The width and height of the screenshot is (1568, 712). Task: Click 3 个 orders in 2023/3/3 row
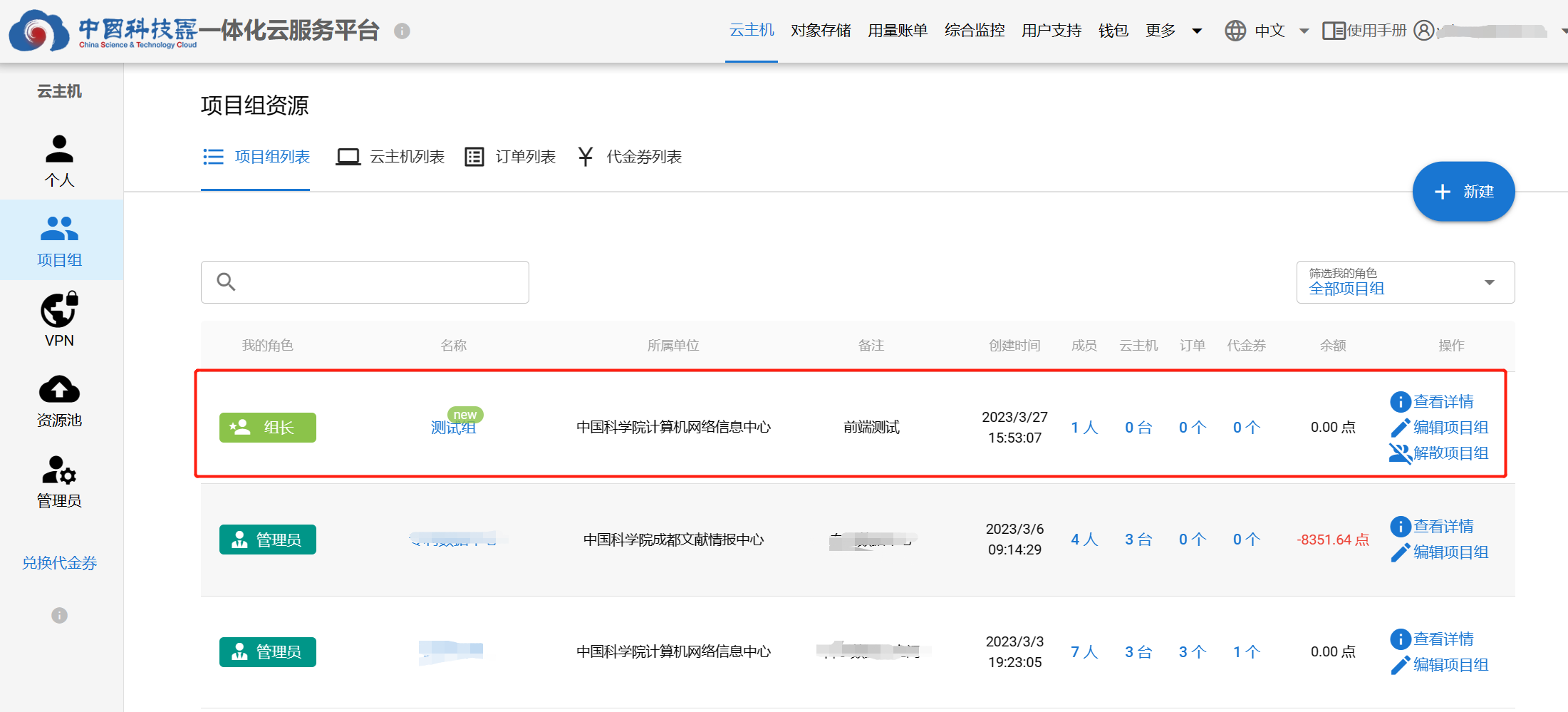click(x=1193, y=652)
